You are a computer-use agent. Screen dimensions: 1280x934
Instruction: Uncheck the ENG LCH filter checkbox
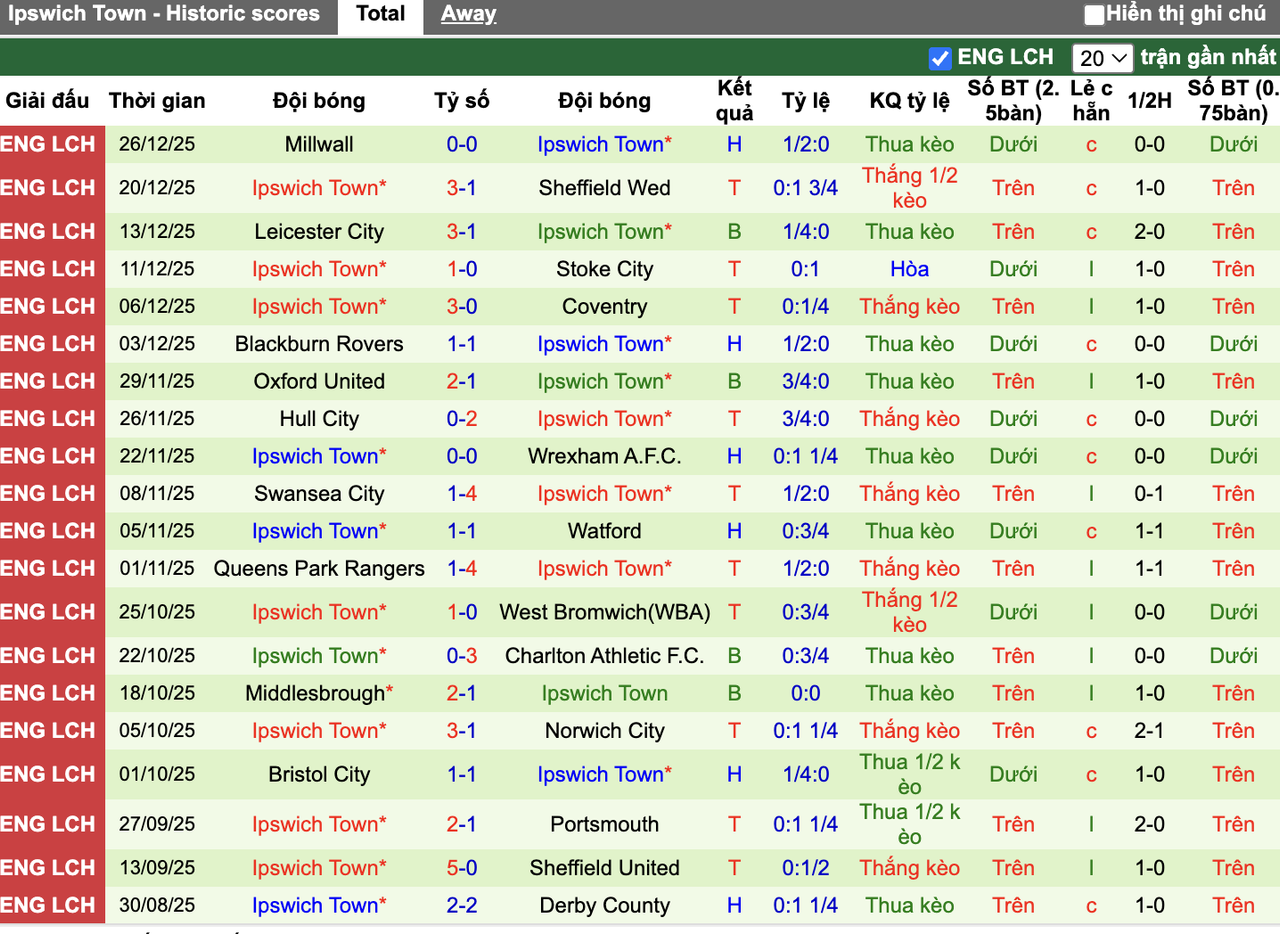click(x=940, y=58)
